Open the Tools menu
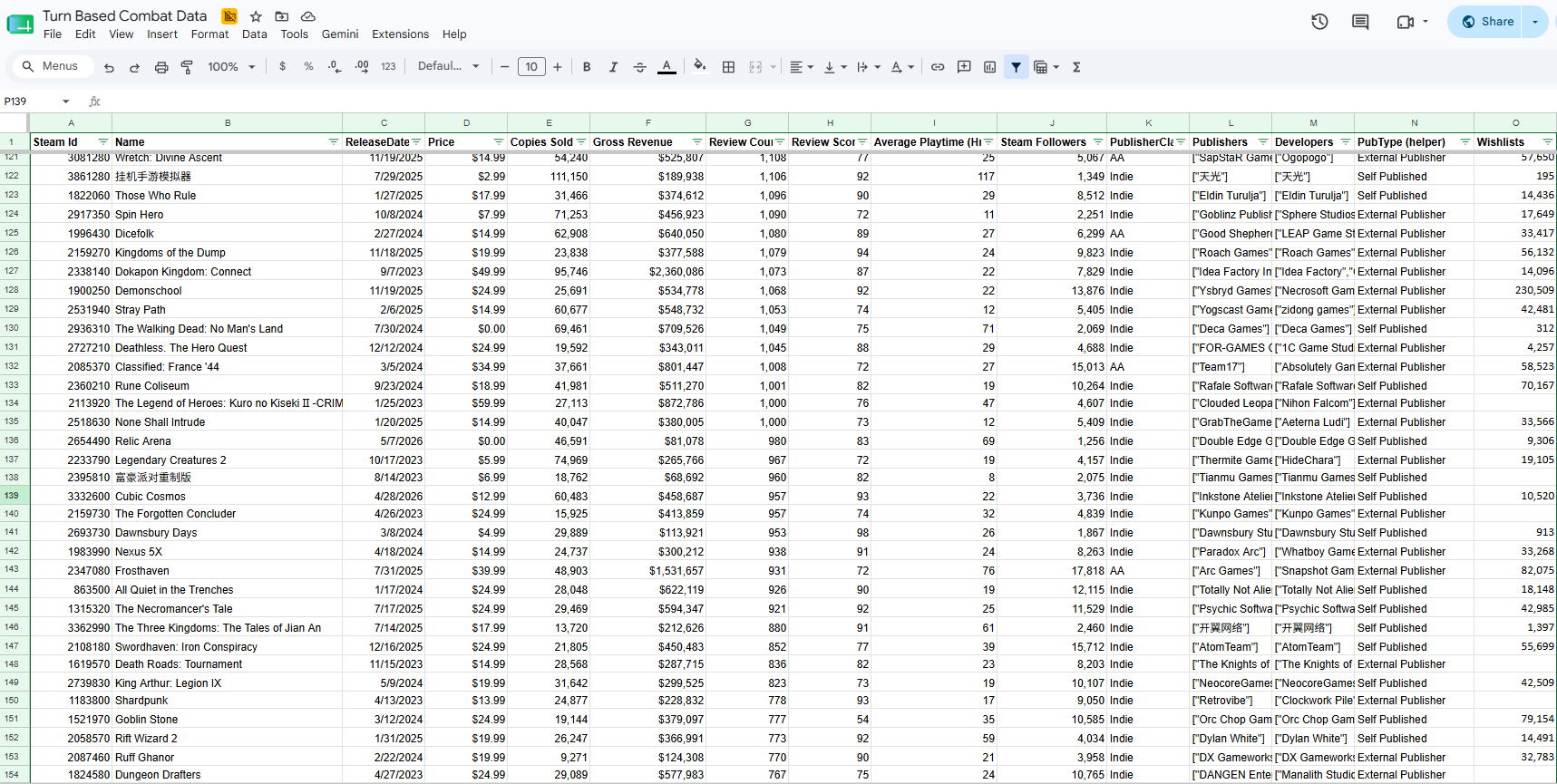1557x784 pixels. [294, 34]
